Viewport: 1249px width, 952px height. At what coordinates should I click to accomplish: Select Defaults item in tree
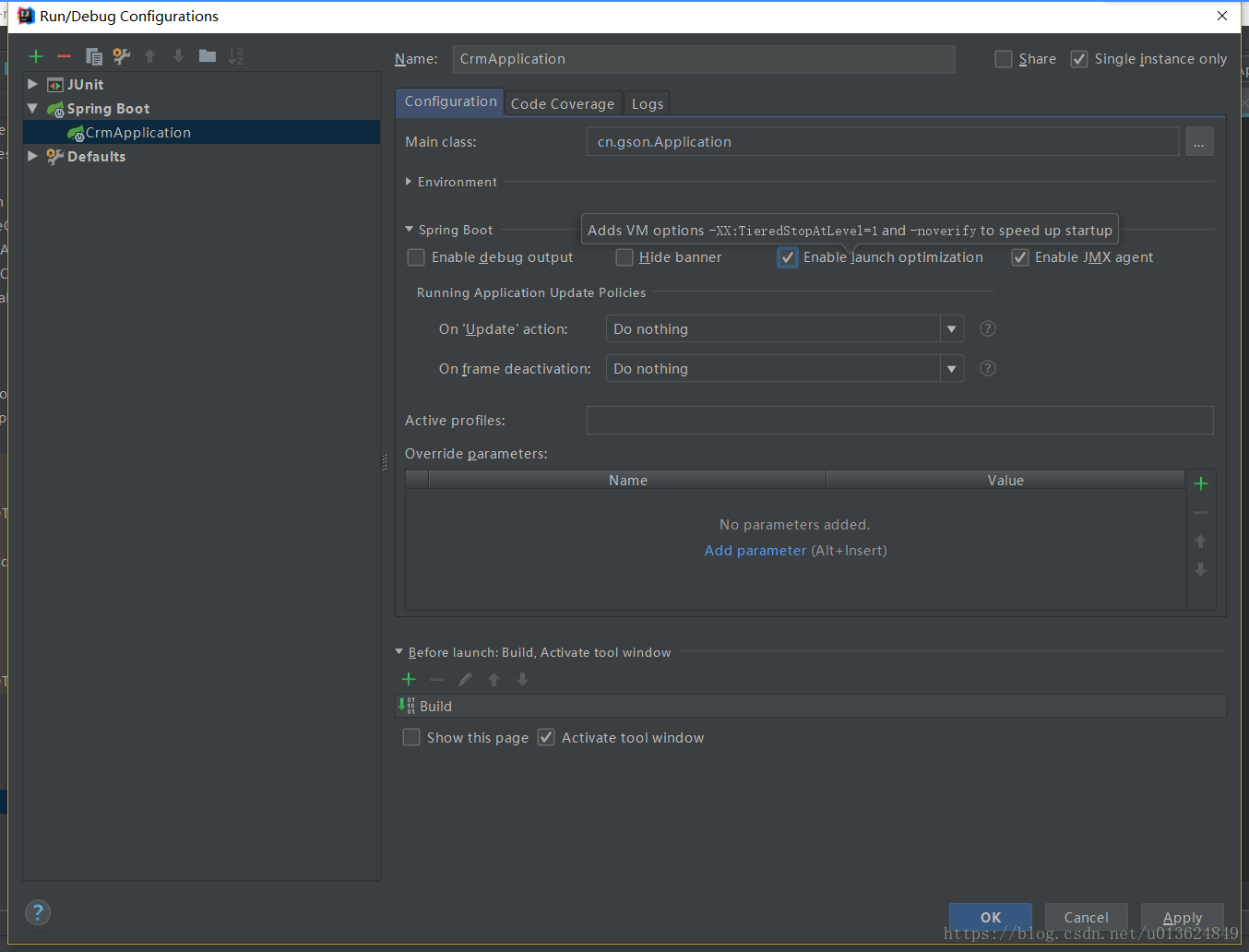96,157
